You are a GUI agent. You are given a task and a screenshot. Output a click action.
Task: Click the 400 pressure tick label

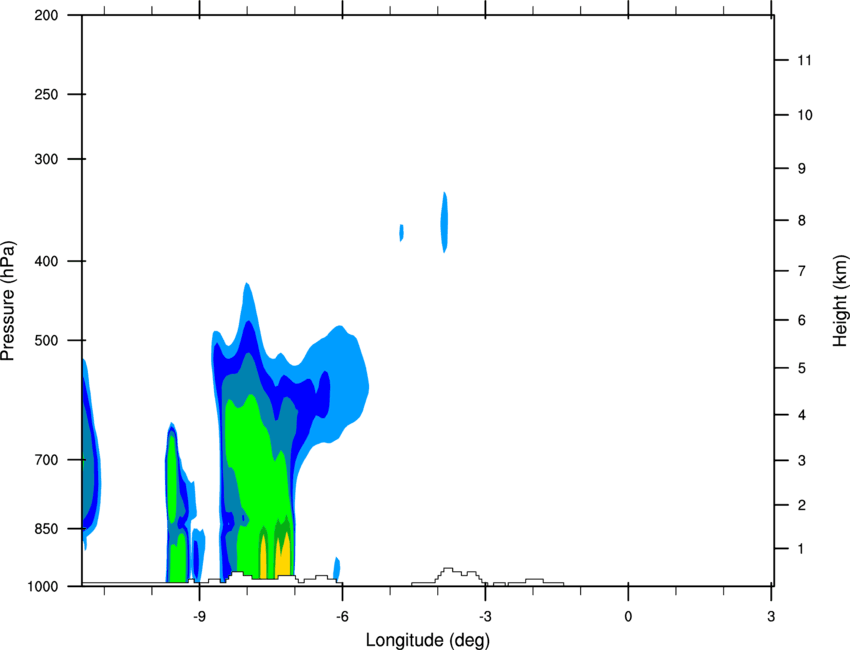[x=46, y=261]
